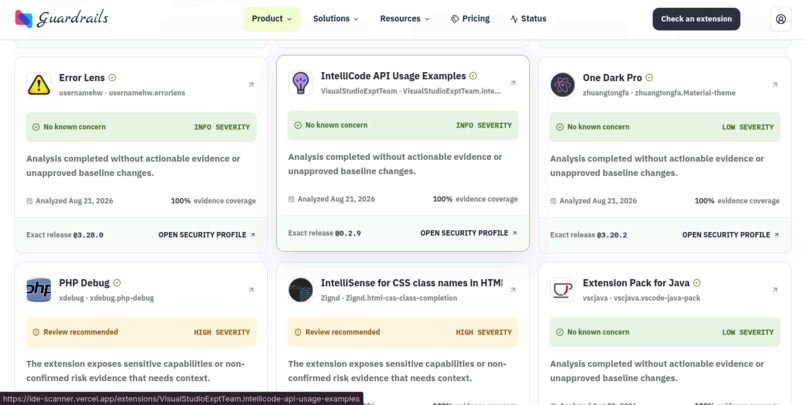Image resolution: width=806 pixels, height=405 pixels.
Task: Click the Extension Pack for Java title
Action: click(x=636, y=283)
